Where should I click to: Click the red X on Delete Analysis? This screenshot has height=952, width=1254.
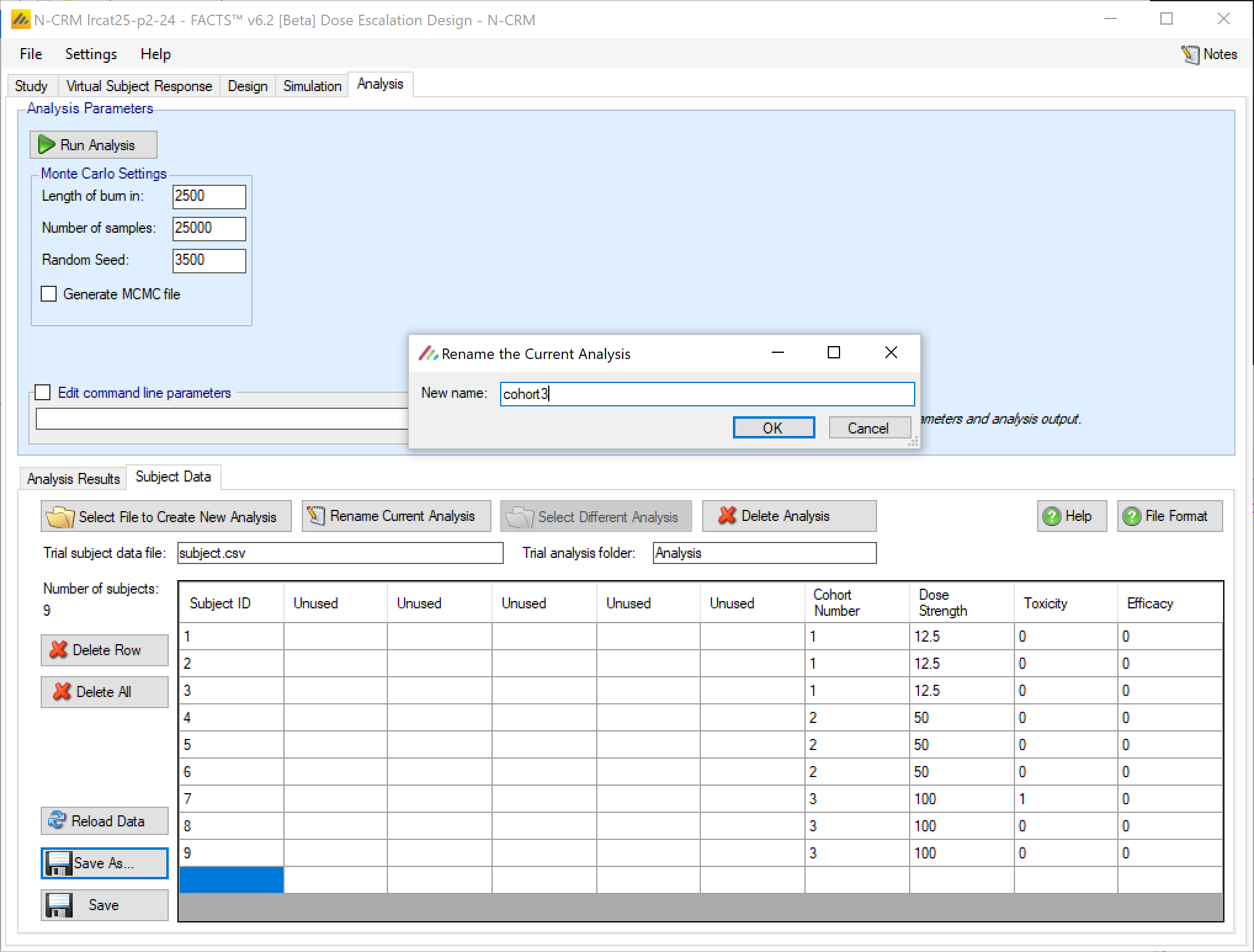click(x=727, y=515)
